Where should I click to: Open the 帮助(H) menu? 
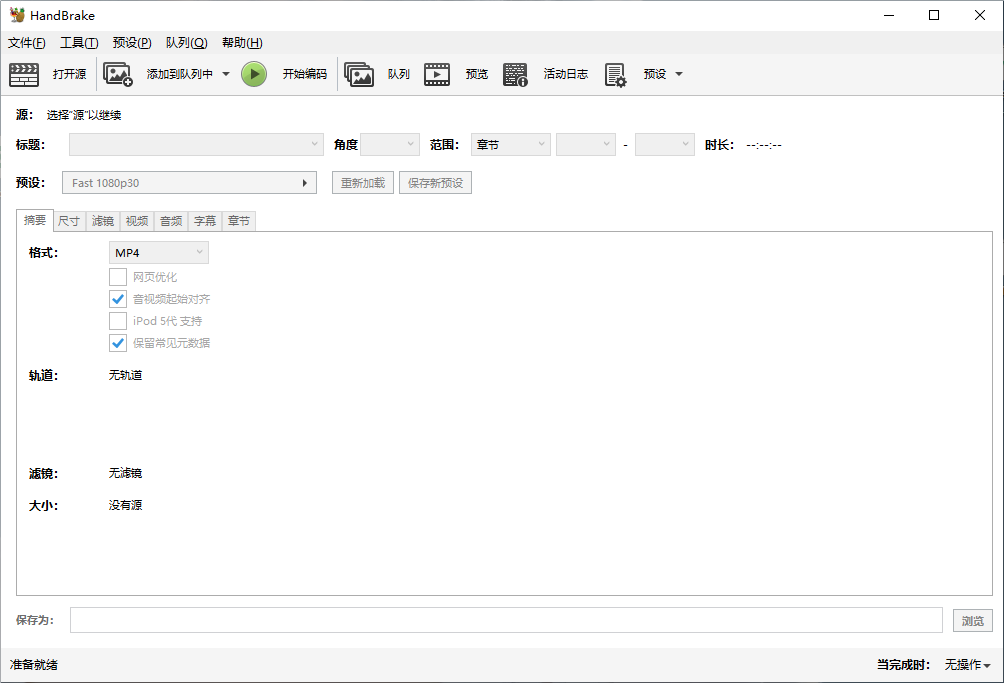242,43
